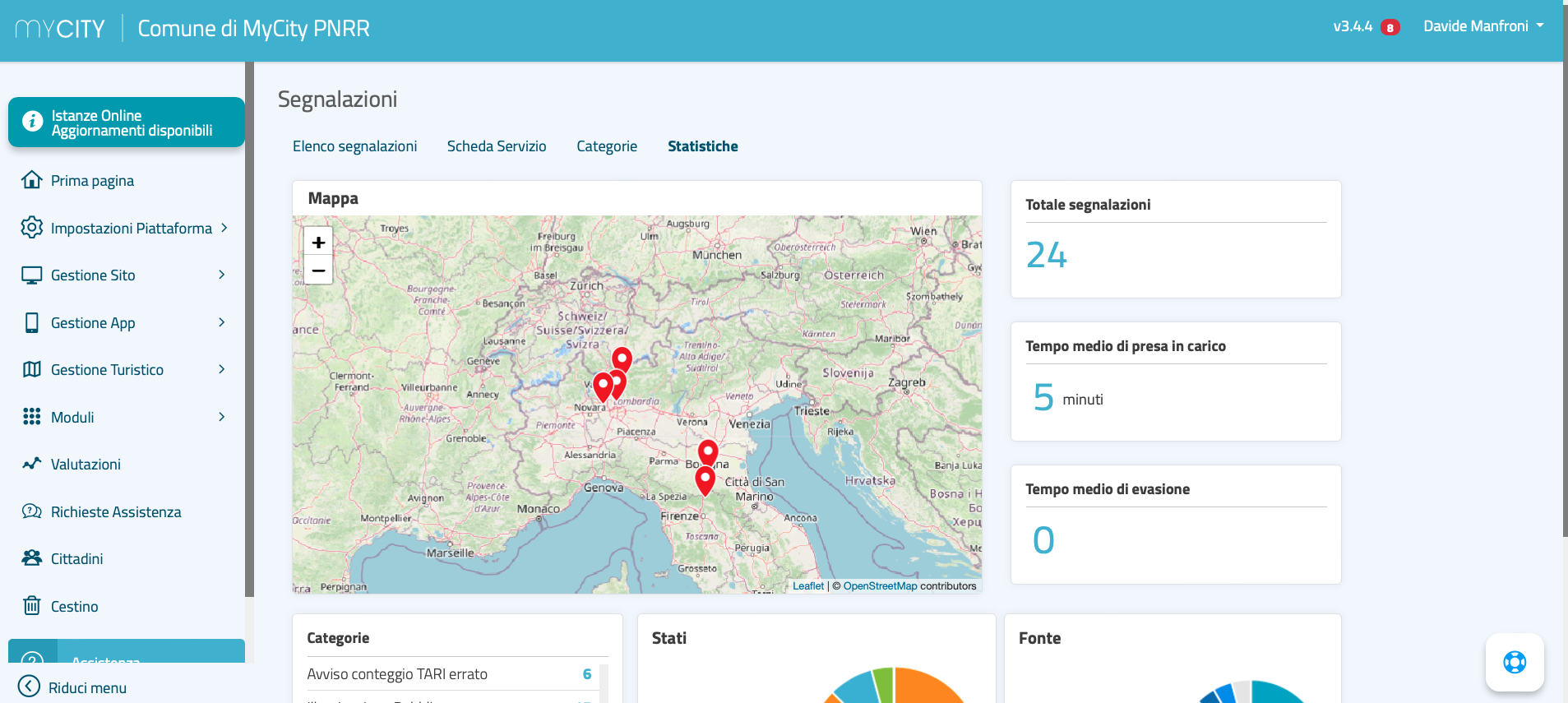The height and width of the screenshot is (703, 1568).
Task: Click the Istanze Online info icon
Action: 32,122
